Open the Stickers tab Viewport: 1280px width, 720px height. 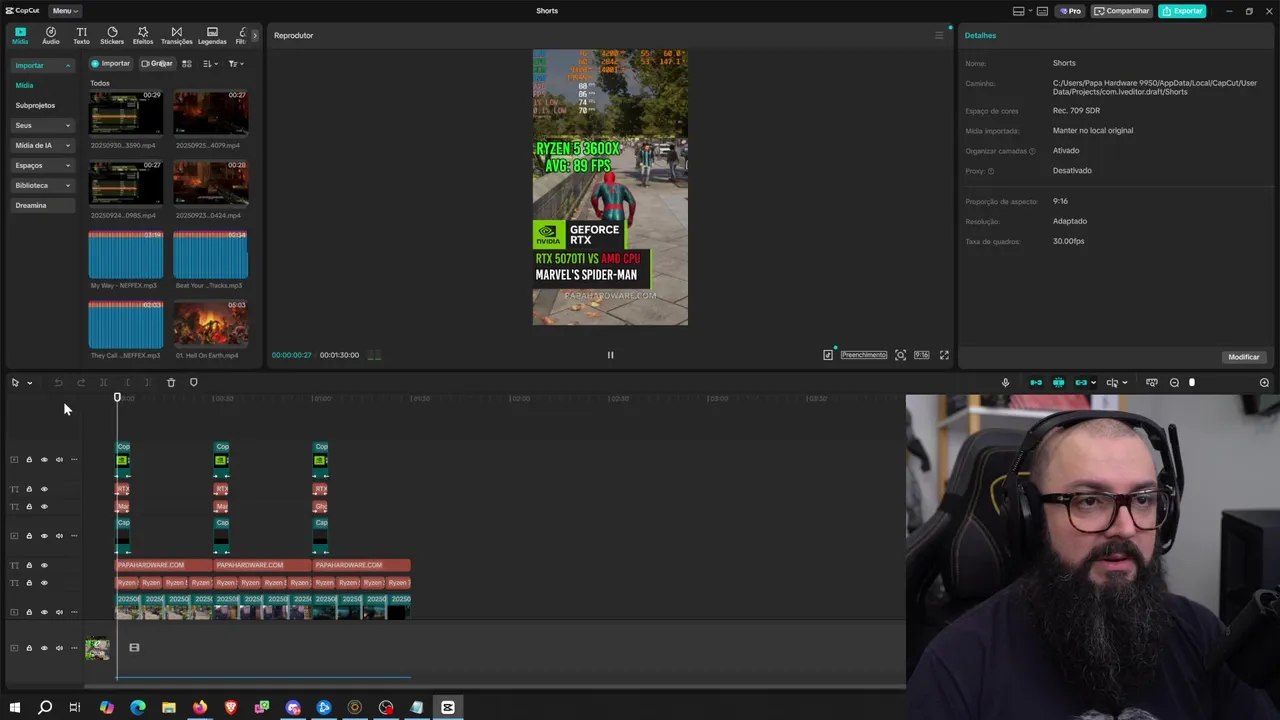point(112,36)
